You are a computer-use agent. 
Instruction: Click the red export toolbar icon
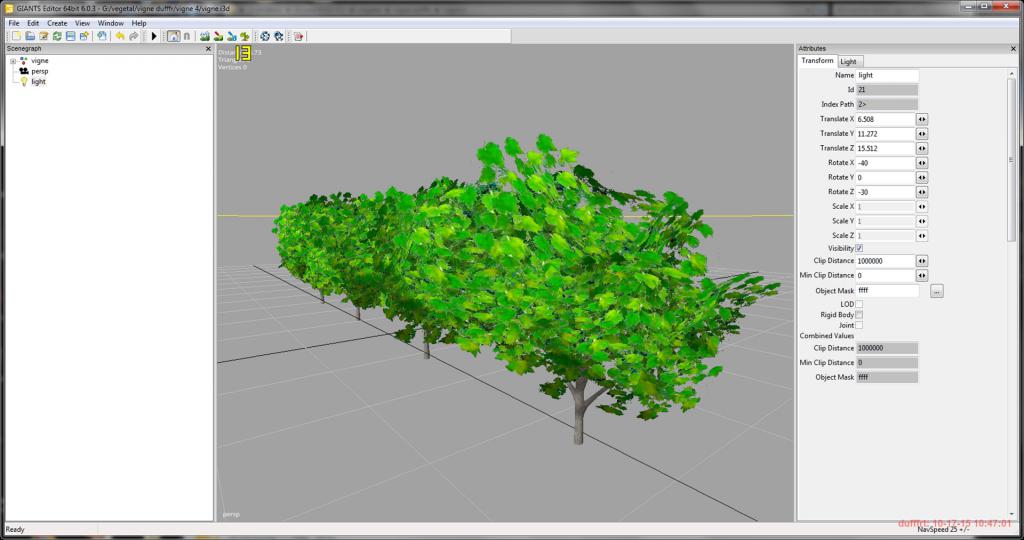coord(298,37)
